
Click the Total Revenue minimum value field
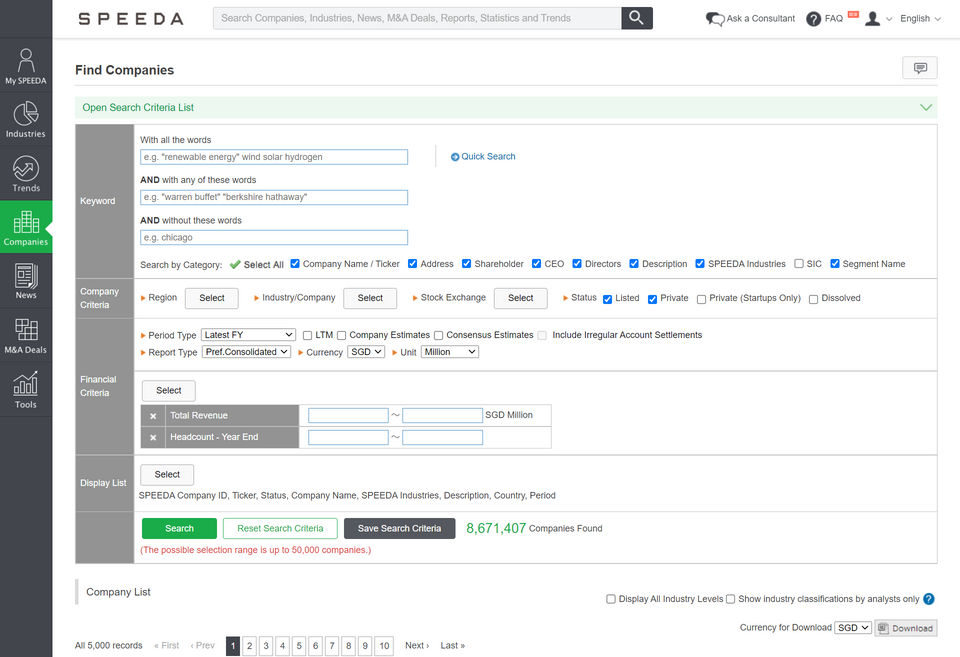348,415
